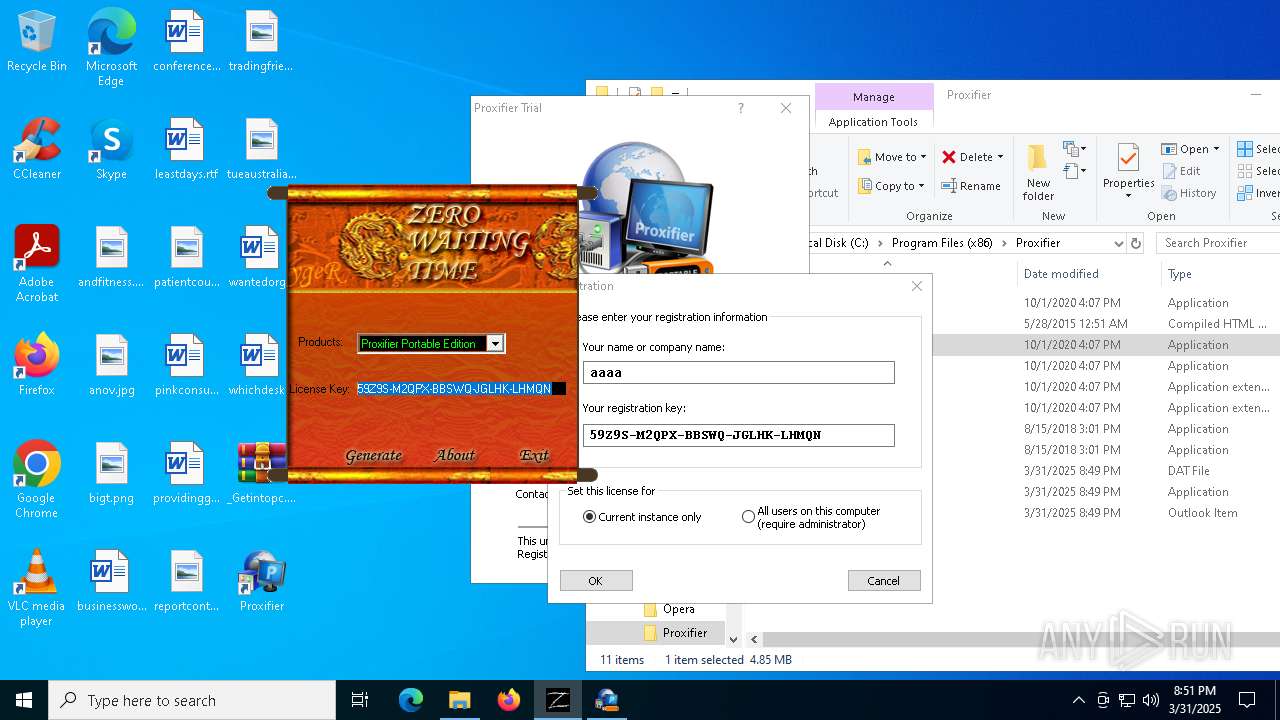Click the keygen License Key field
The width and height of the screenshot is (1280, 720).
coord(461,389)
